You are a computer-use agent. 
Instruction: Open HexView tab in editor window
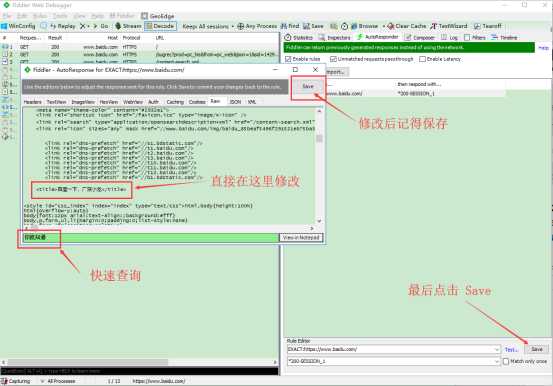109,102
